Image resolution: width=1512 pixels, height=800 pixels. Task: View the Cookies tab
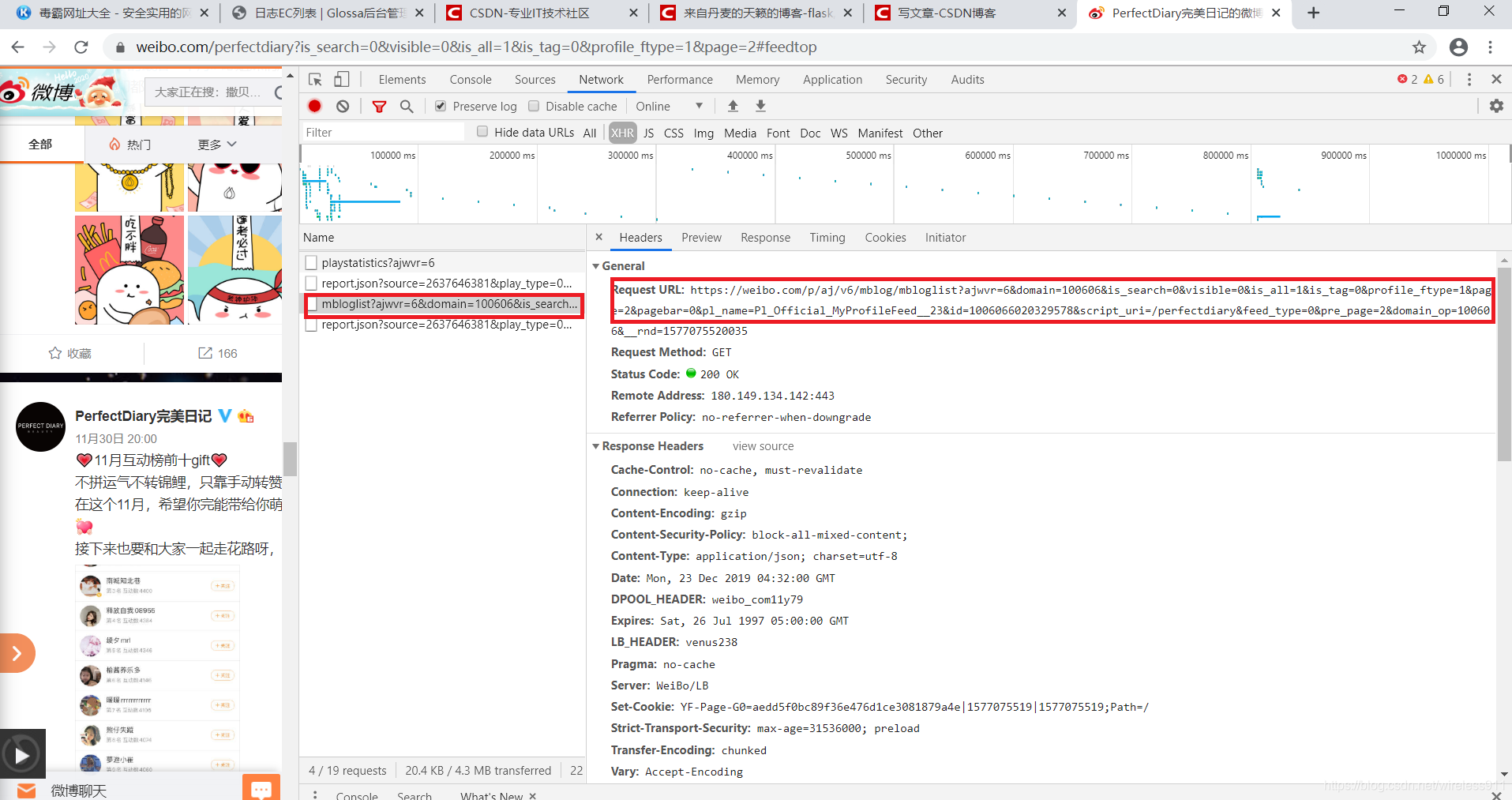click(x=885, y=238)
